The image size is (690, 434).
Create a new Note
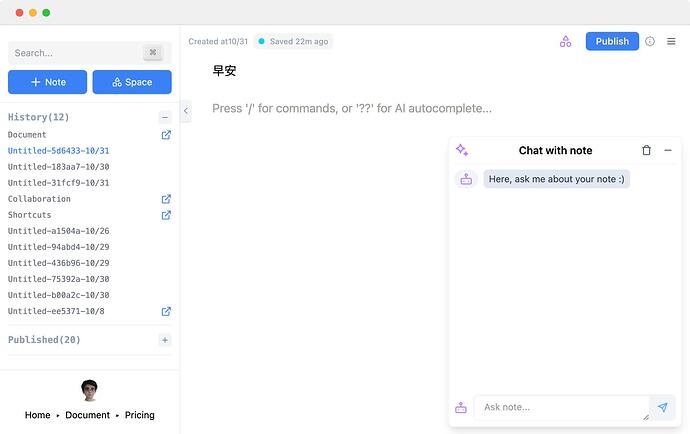click(47, 82)
